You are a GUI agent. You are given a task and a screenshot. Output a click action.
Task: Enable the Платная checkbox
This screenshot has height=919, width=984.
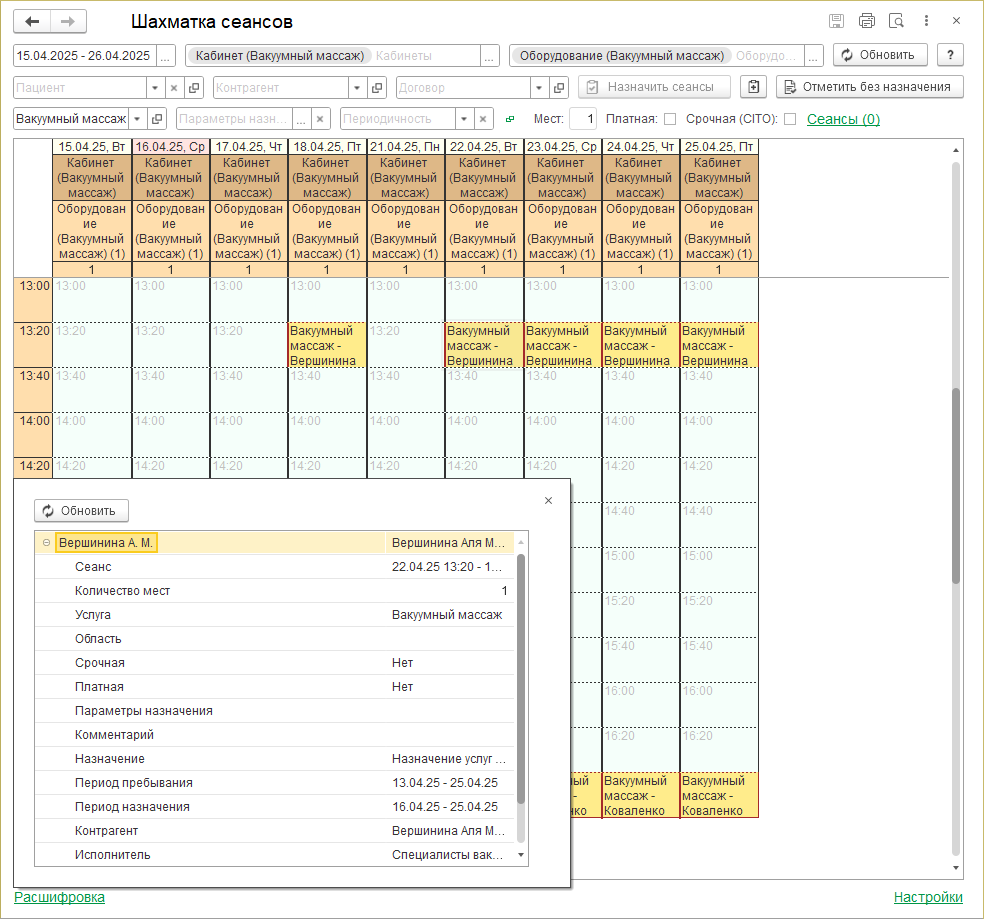(670, 119)
